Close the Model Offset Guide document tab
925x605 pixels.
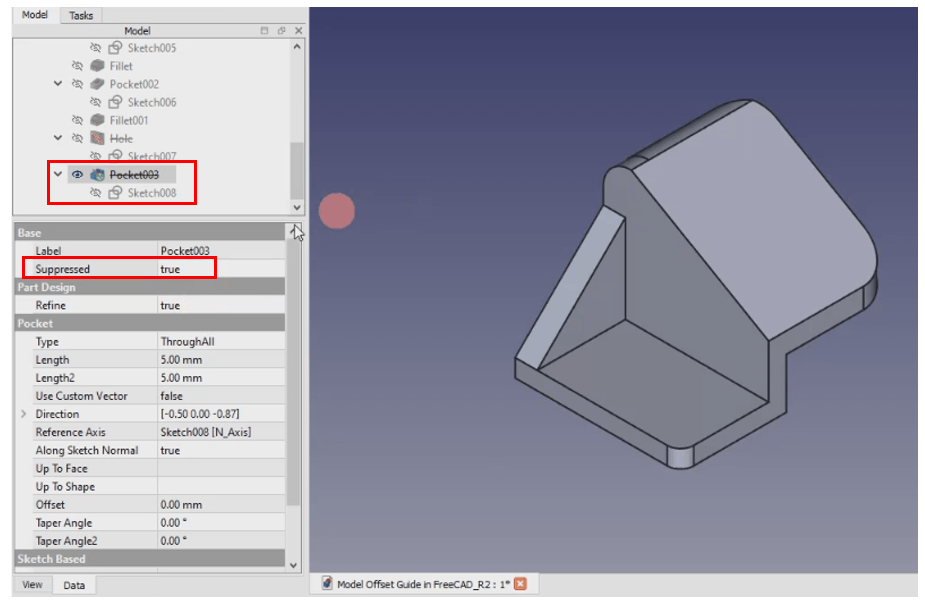click(520, 584)
